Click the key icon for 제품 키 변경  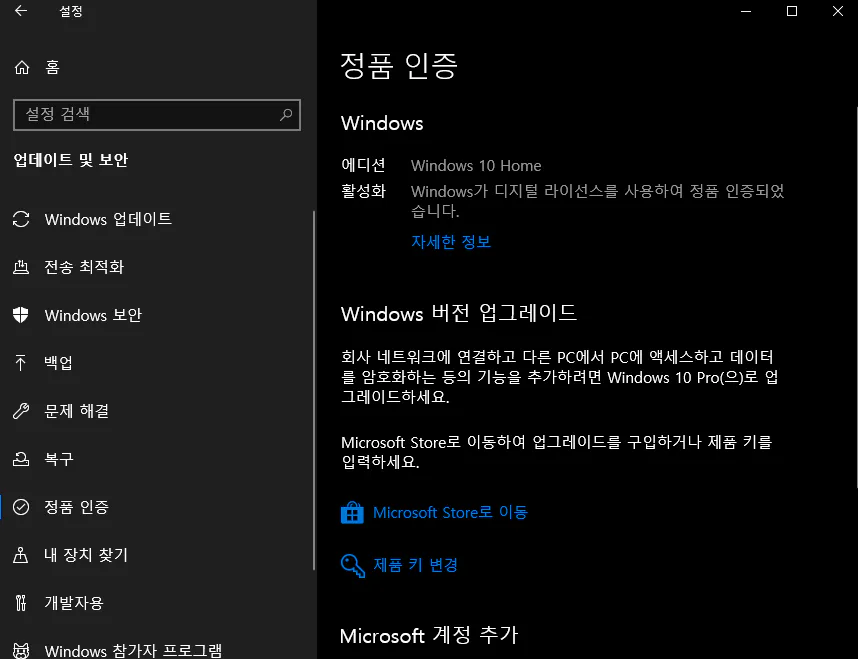353,565
